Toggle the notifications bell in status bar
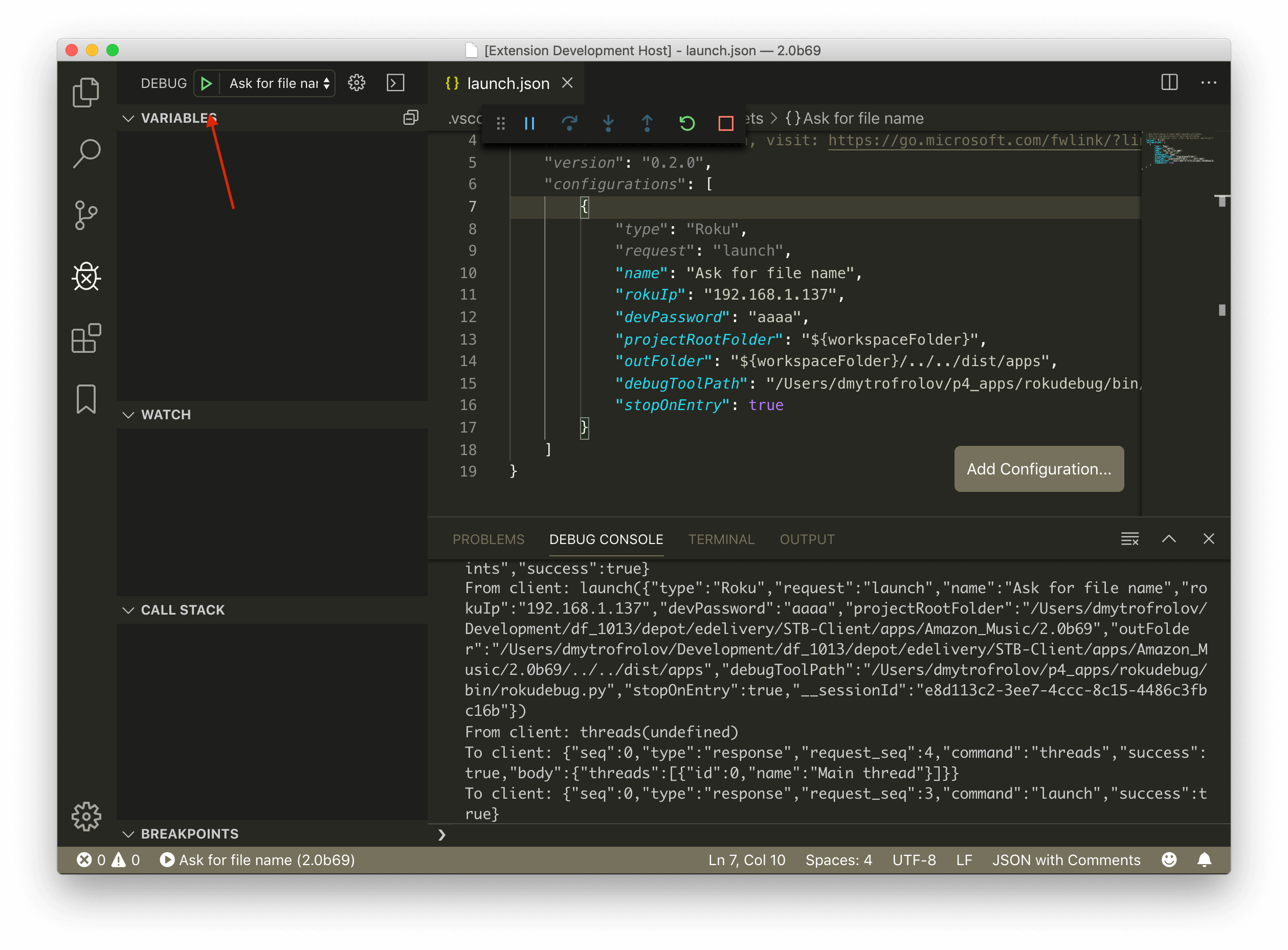This screenshot has width=1288, height=950. click(x=1205, y=859)
